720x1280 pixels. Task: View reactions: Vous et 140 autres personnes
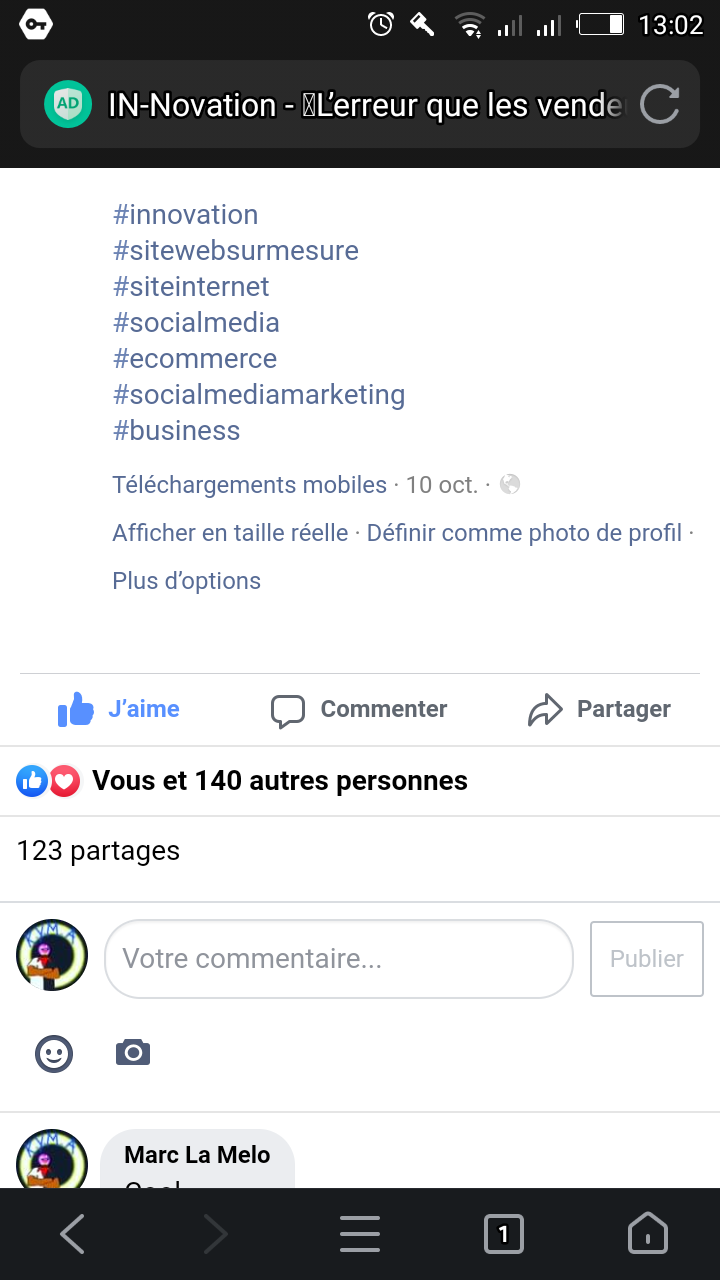[280, 781]
